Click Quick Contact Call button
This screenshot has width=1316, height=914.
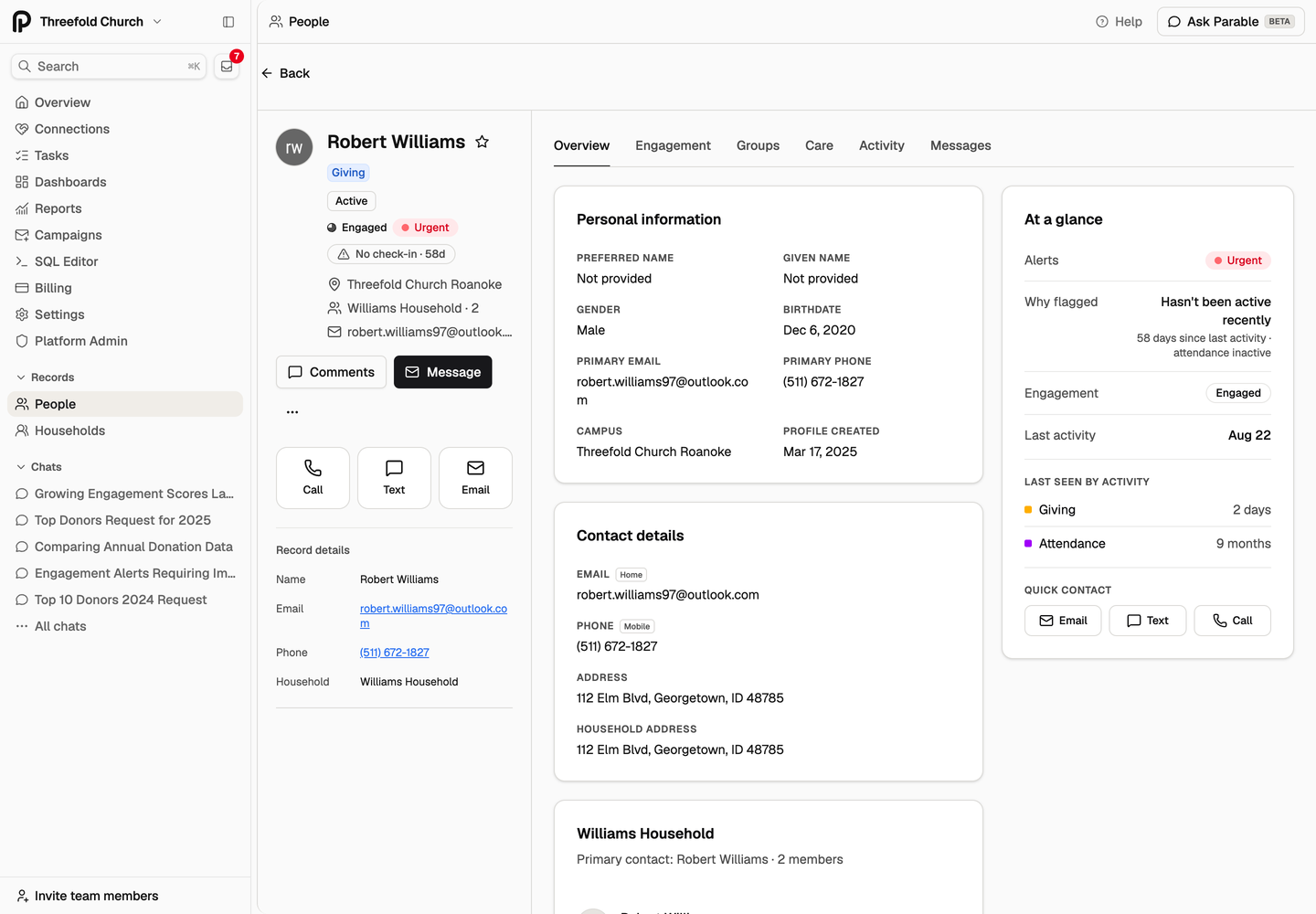coord(1233,621)
